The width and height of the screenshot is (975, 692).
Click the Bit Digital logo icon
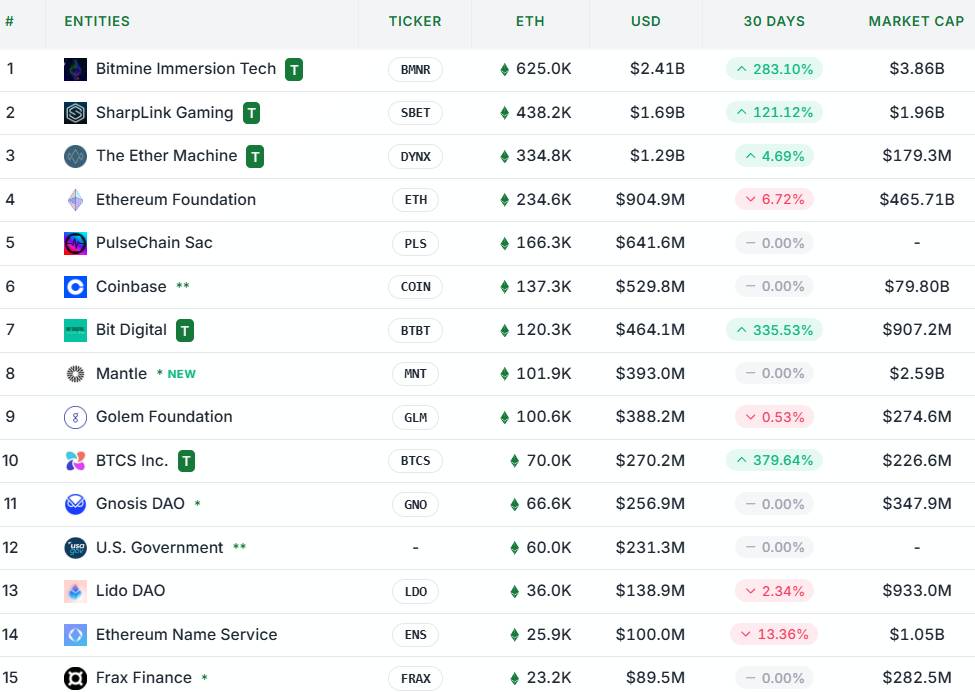point(75,330)
